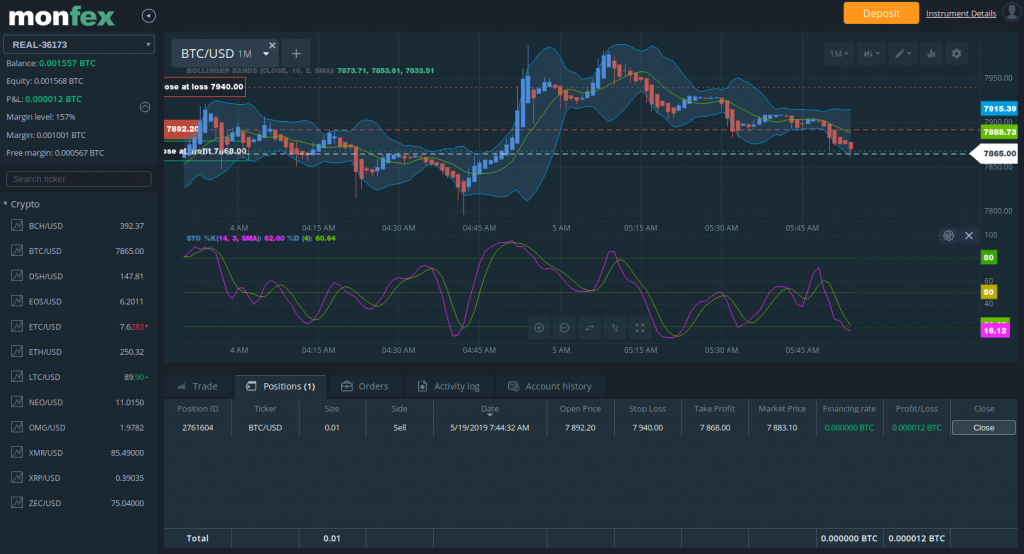Collapse the sidebar with the arrow icon

click(148, 16)
